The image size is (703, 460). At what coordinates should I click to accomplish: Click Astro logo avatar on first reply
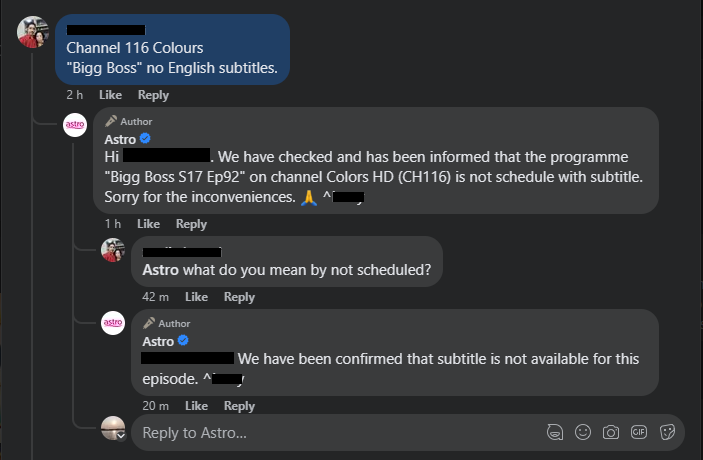coord(75,125)
